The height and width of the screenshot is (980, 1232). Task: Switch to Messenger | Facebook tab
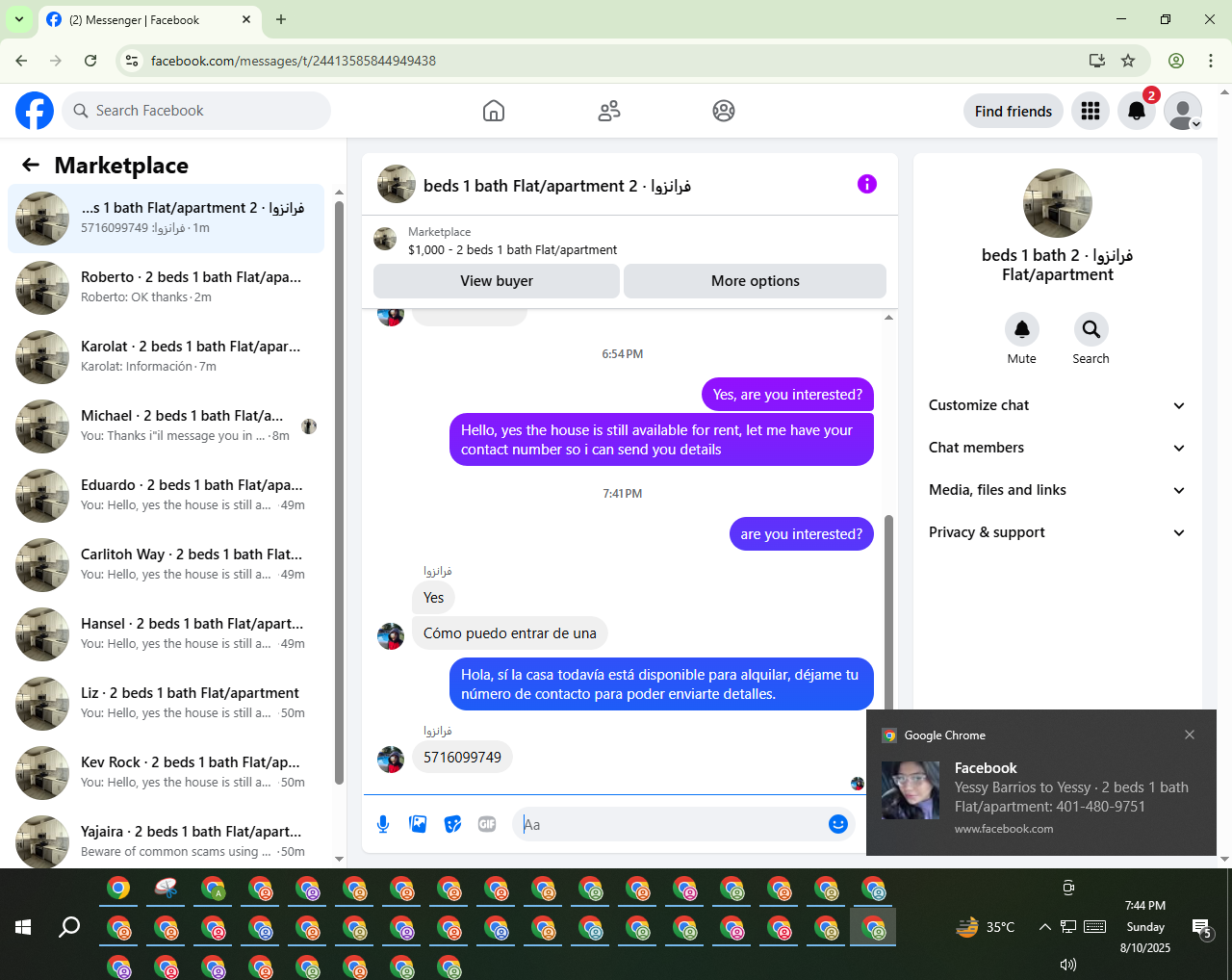(149, 19)
